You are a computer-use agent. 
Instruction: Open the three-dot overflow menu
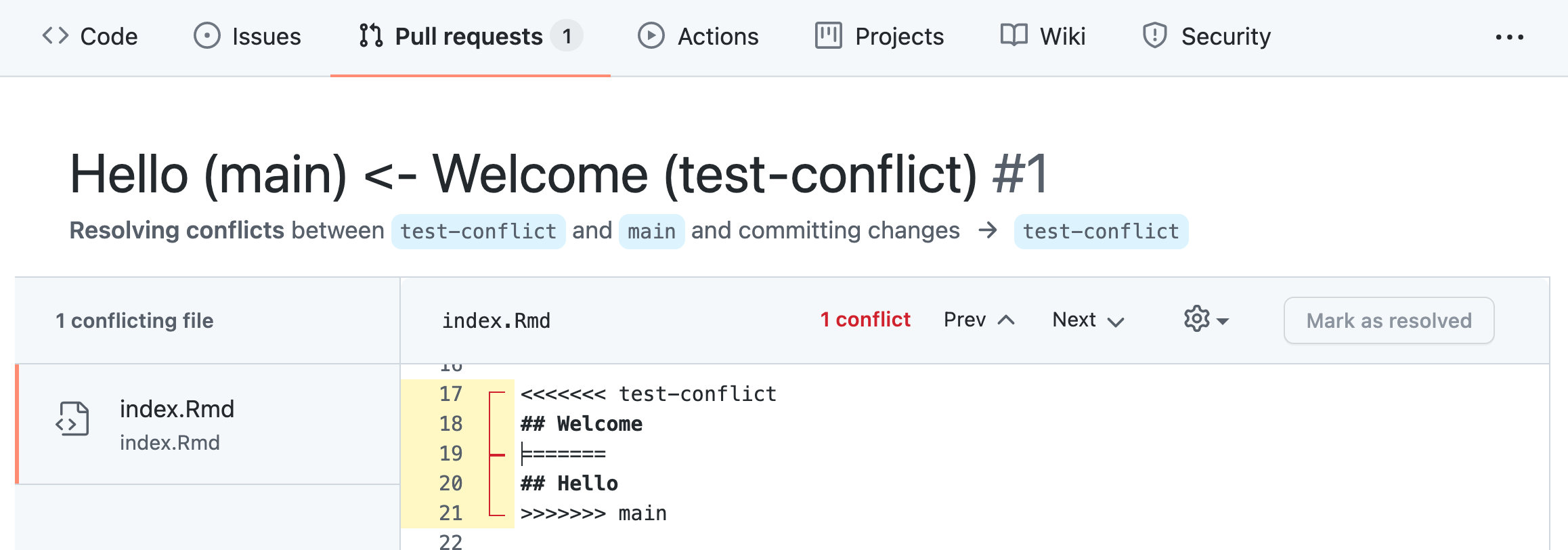(x=1510, y=37)
